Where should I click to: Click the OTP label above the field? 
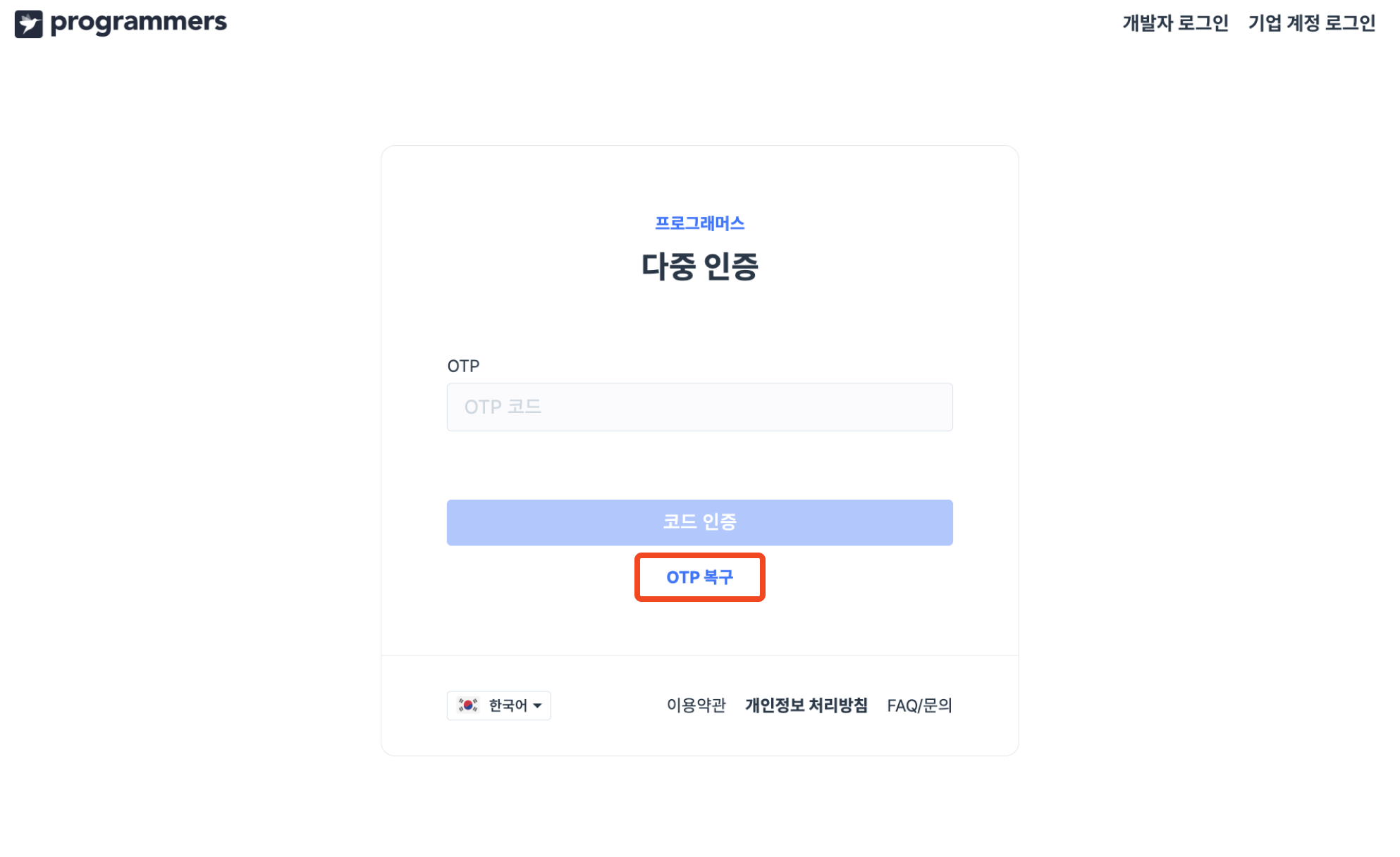(463, 366)
